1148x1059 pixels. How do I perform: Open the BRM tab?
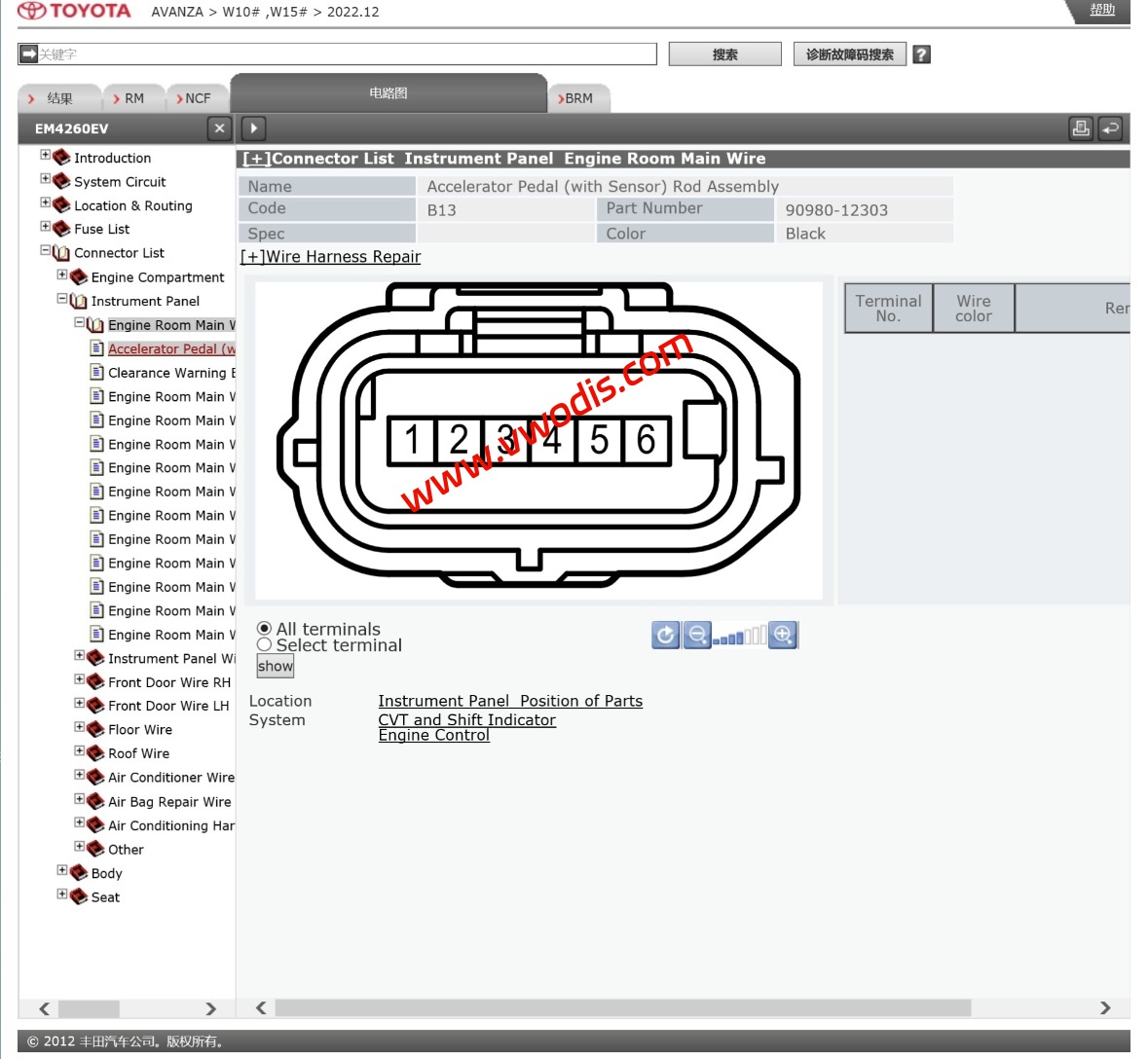578,98
